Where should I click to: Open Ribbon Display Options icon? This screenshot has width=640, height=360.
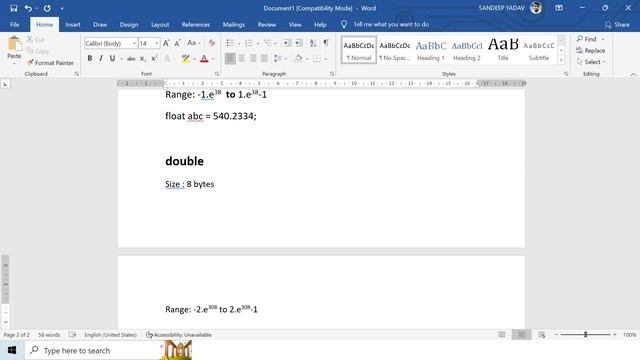559,8
